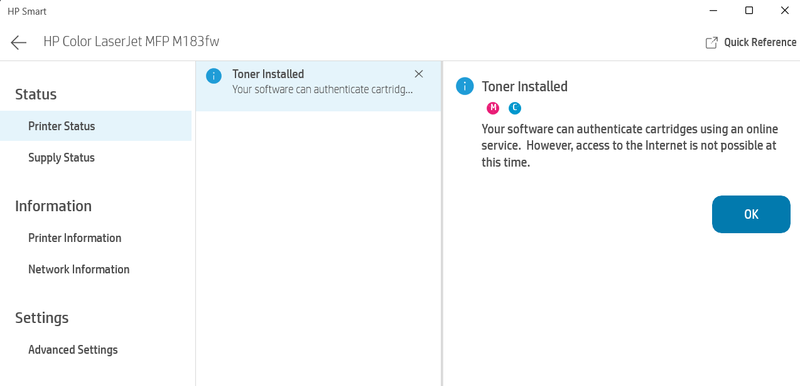Open Network Information page
Screen dimensions: 800x386
(79, 269)
